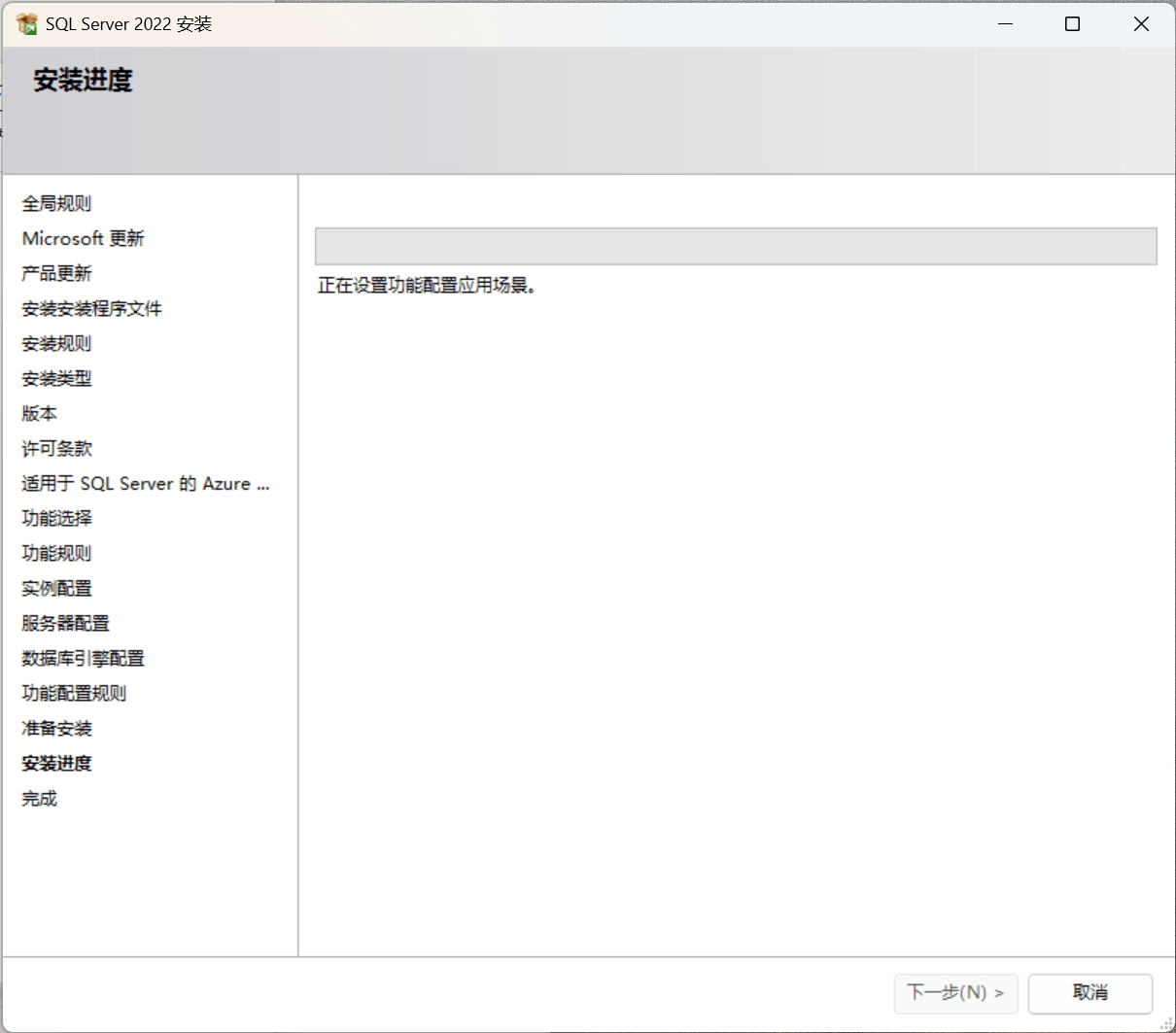The height and width of the screenshot is (1033, 1176).
Task: Click the installation progress bar
Action: (x=736, y=246)
